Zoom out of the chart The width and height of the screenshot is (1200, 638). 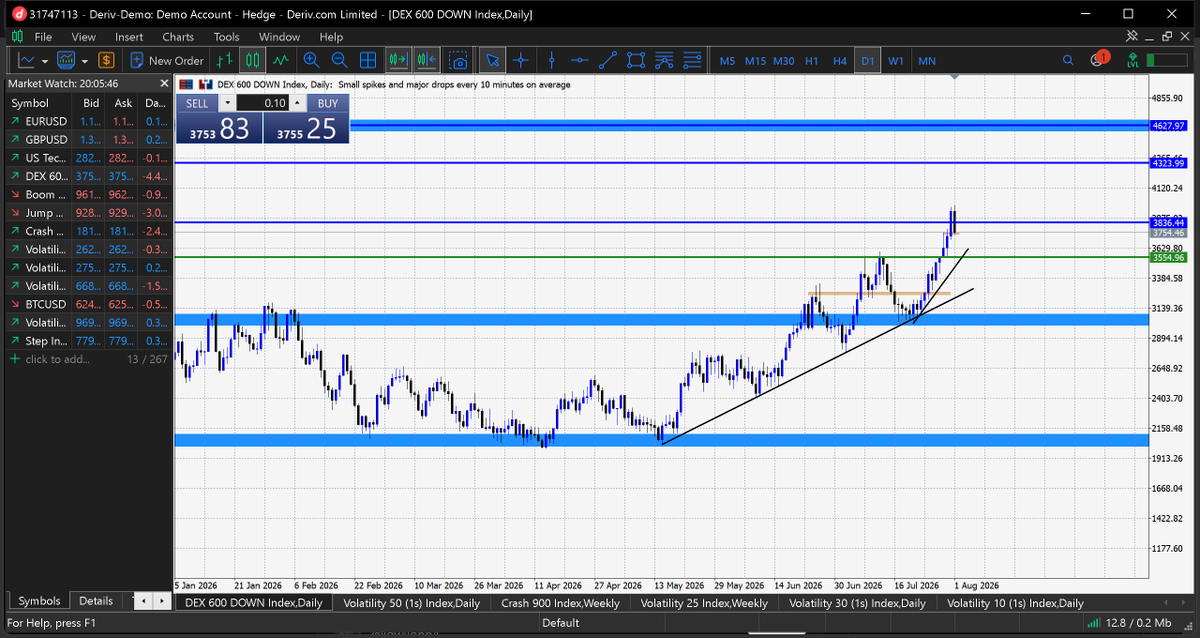point(339,60)
